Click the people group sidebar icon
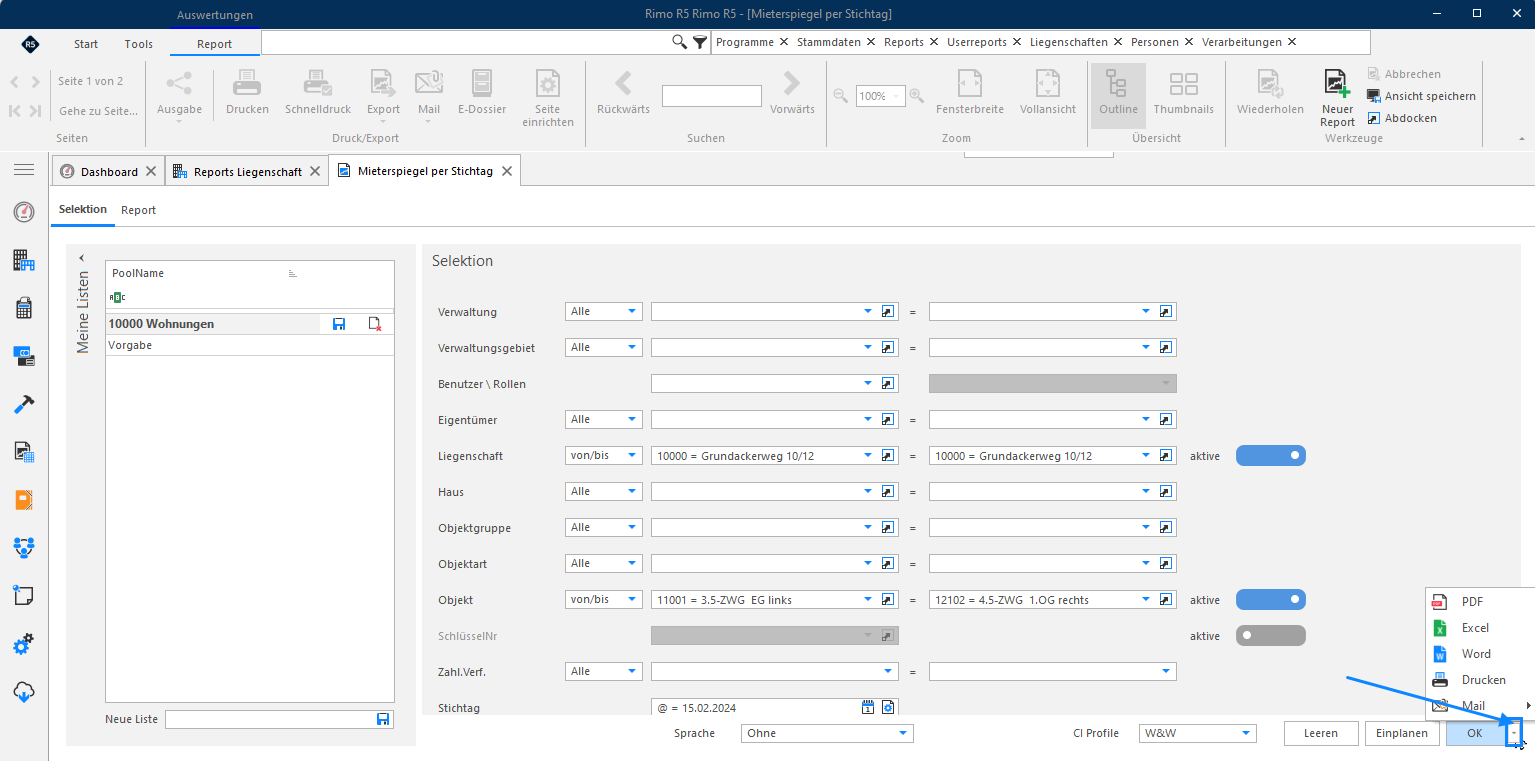Viewport: 1535px width, 761px height. 24,548
